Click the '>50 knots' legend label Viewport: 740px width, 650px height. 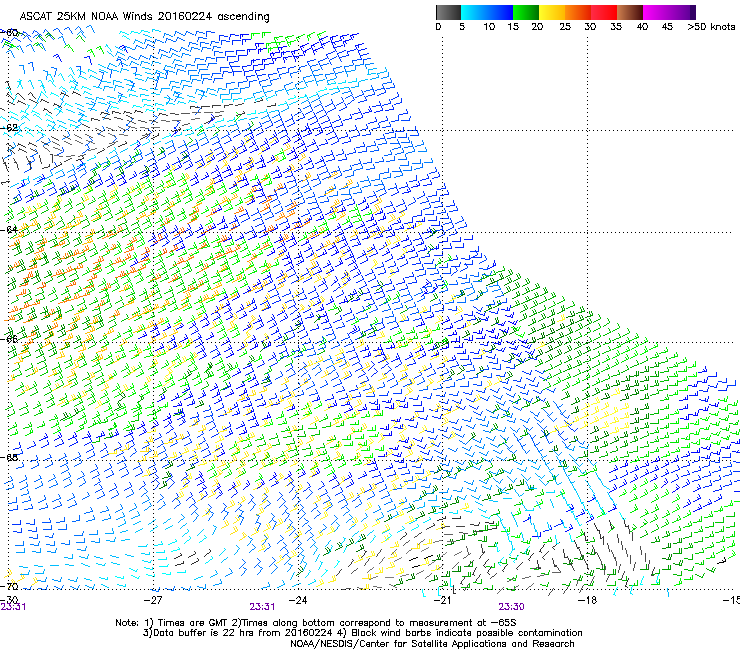click(x=711, y=26)
